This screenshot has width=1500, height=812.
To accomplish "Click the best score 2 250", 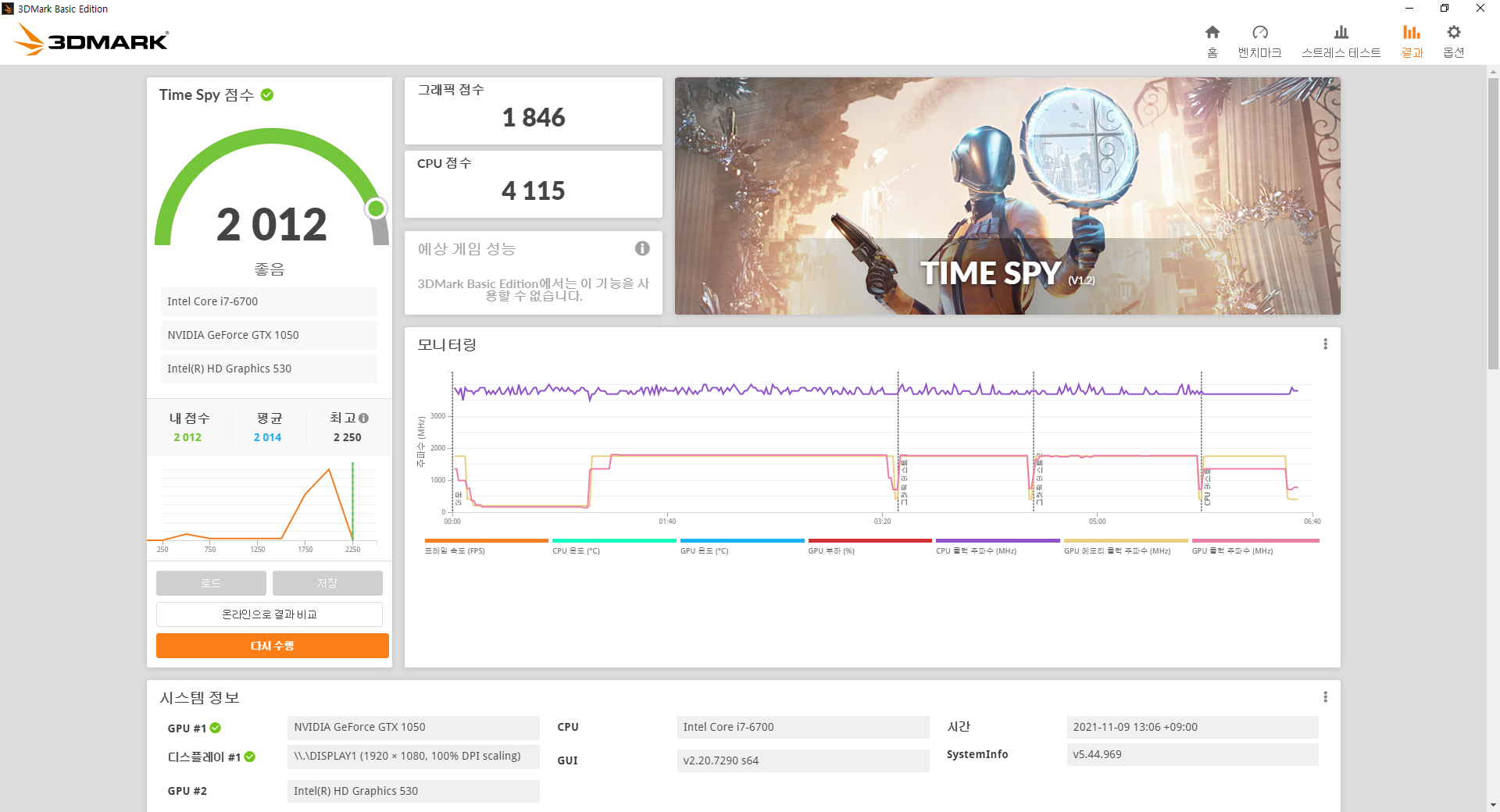I will pyautogui.click(x=347, y=437).
